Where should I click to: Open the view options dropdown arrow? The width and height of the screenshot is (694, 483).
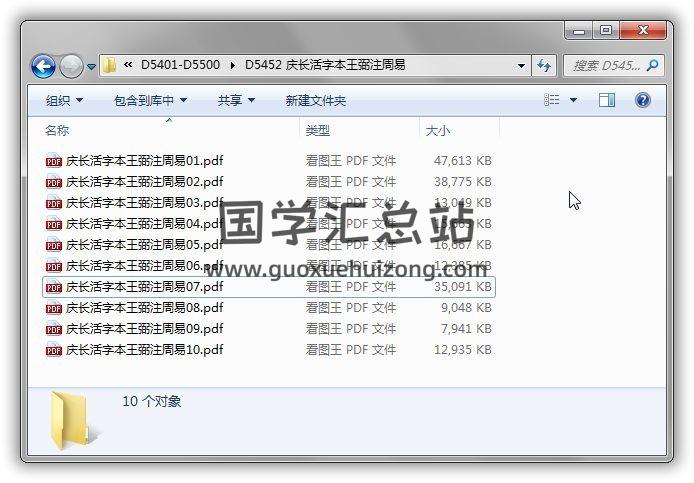tap(573, 100)
